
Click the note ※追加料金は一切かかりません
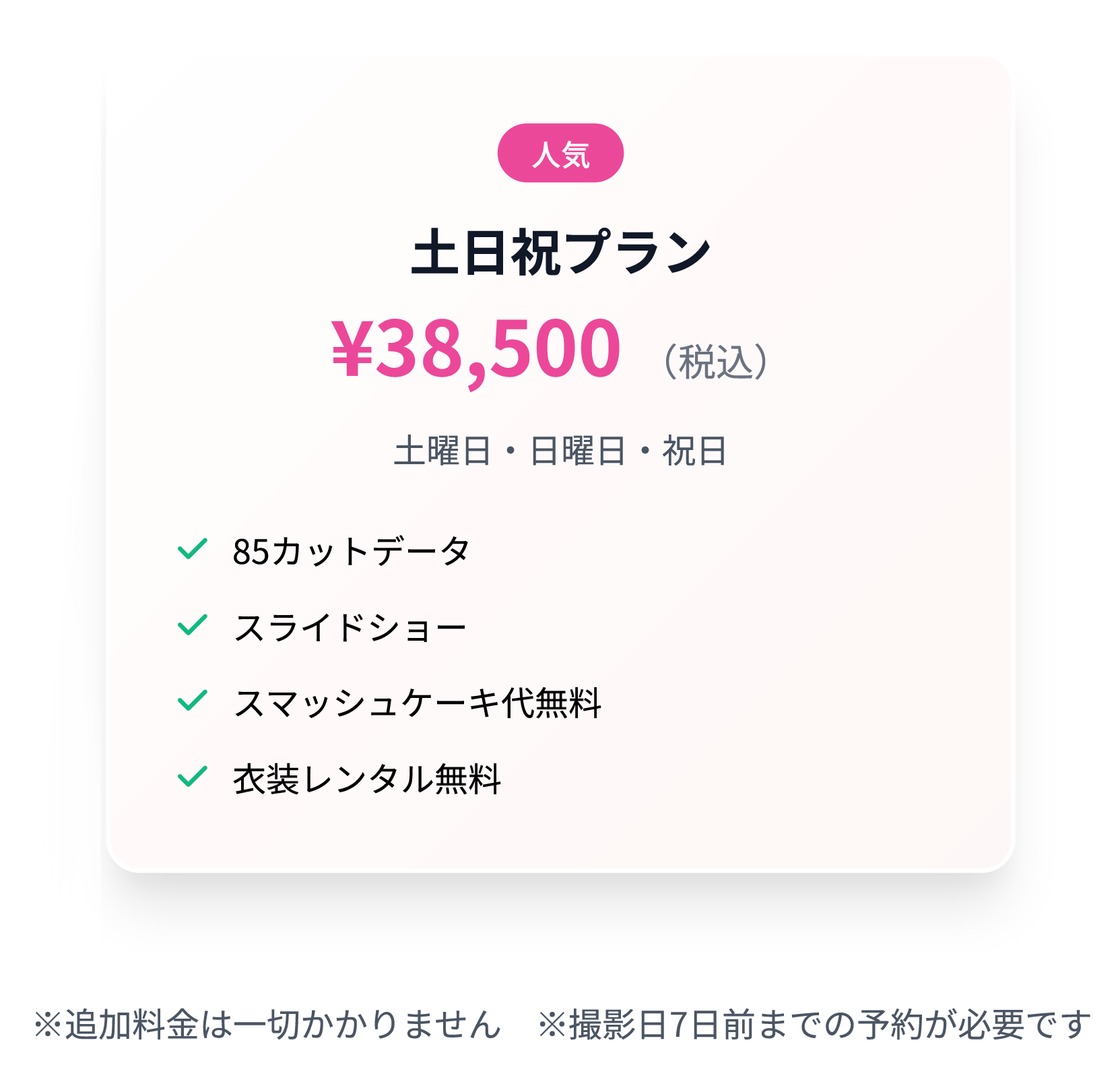pos(267,1024)
